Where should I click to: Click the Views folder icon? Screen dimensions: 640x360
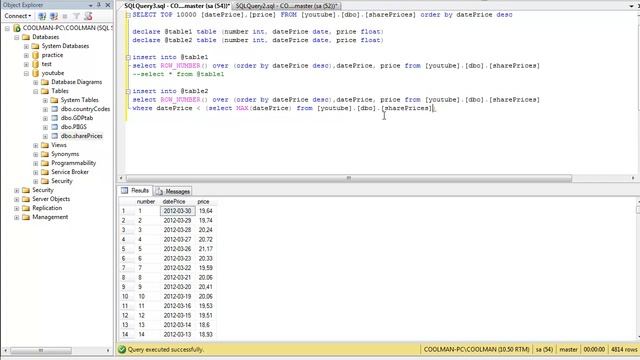(x=45, y=145)
